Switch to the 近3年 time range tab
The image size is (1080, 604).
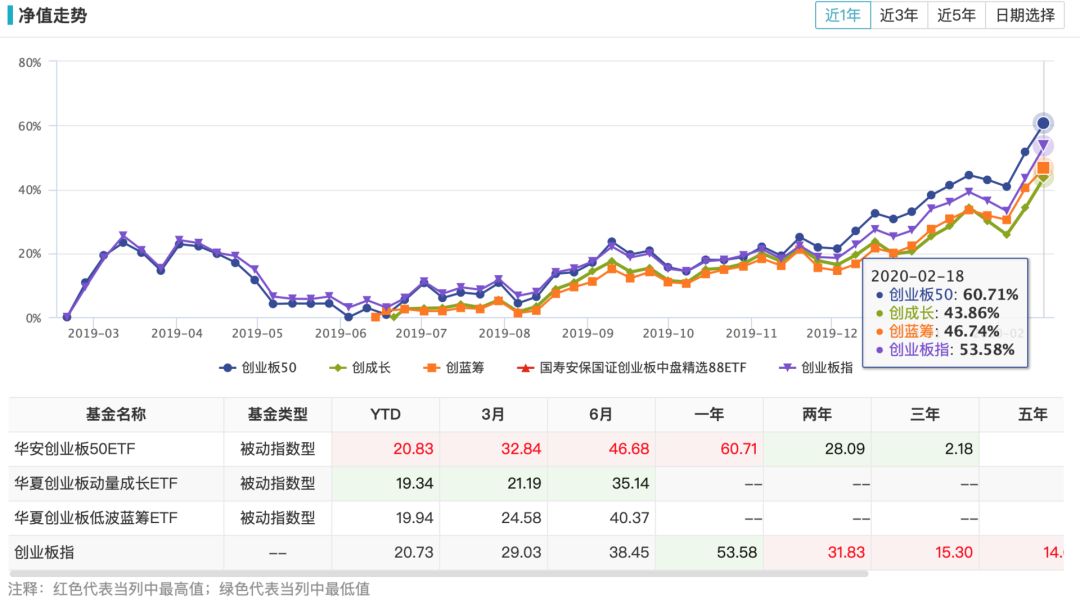[x=899, y=17]
